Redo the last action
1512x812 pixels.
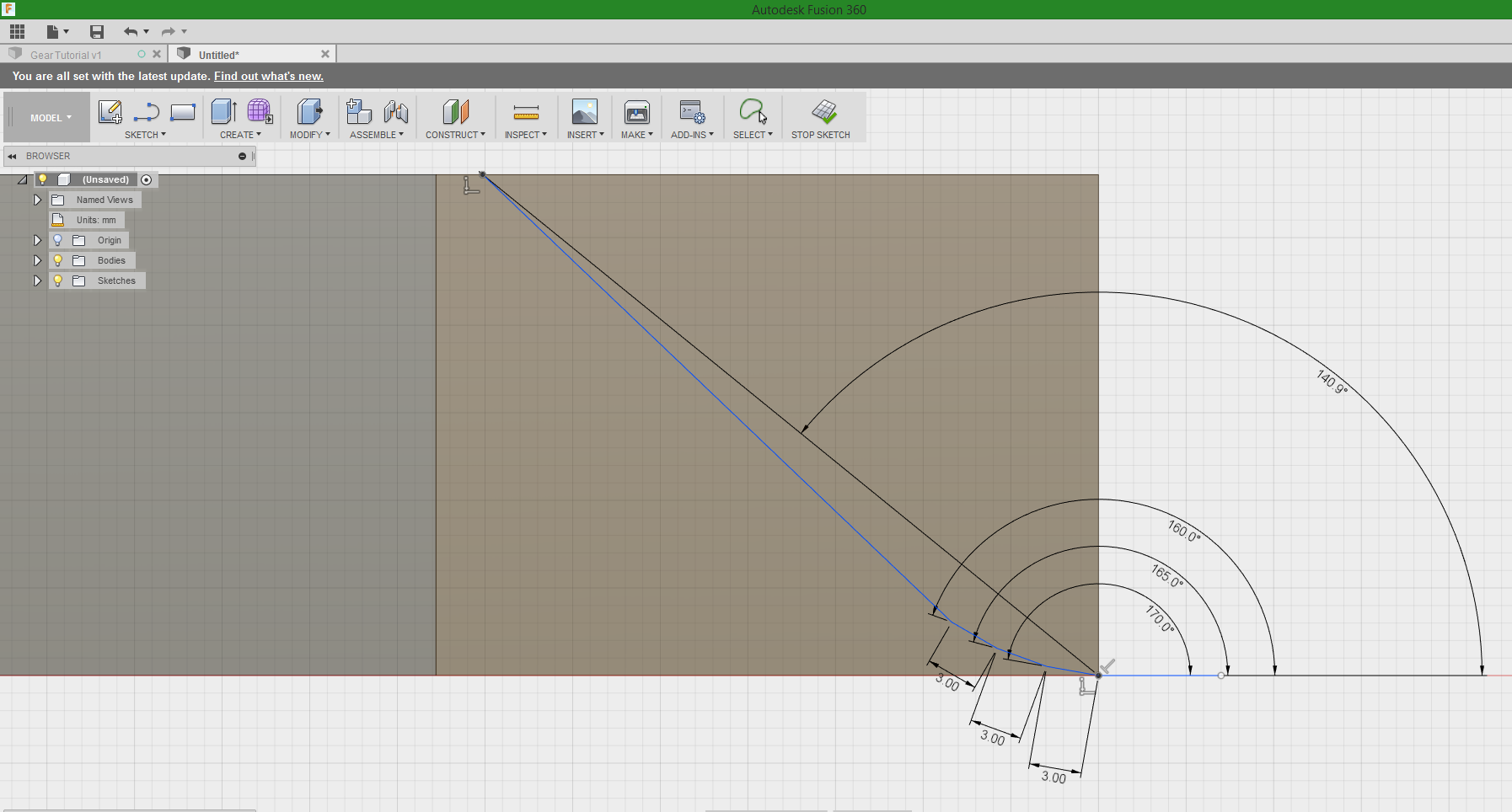pos(169,32)
